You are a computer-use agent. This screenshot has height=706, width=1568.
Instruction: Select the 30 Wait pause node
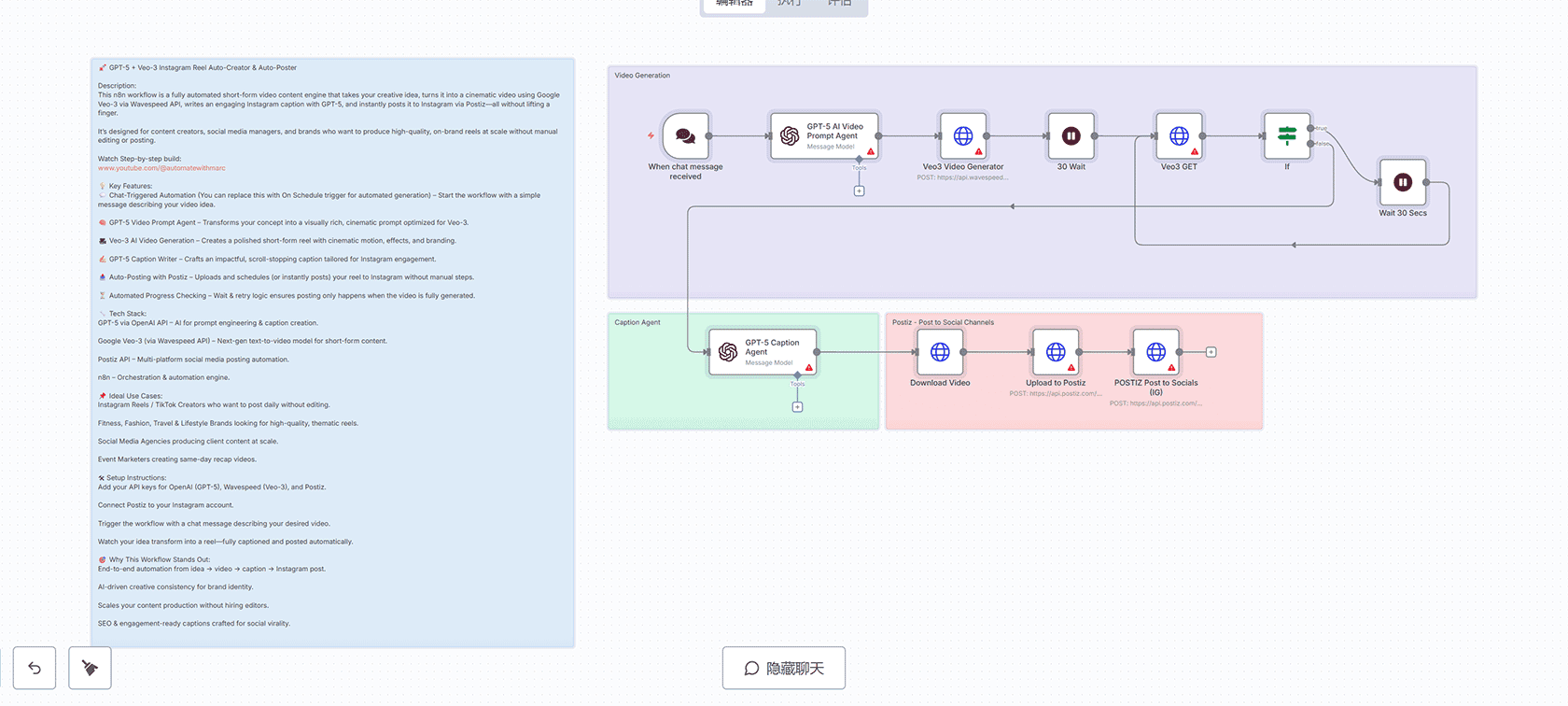click(1071, 136)
